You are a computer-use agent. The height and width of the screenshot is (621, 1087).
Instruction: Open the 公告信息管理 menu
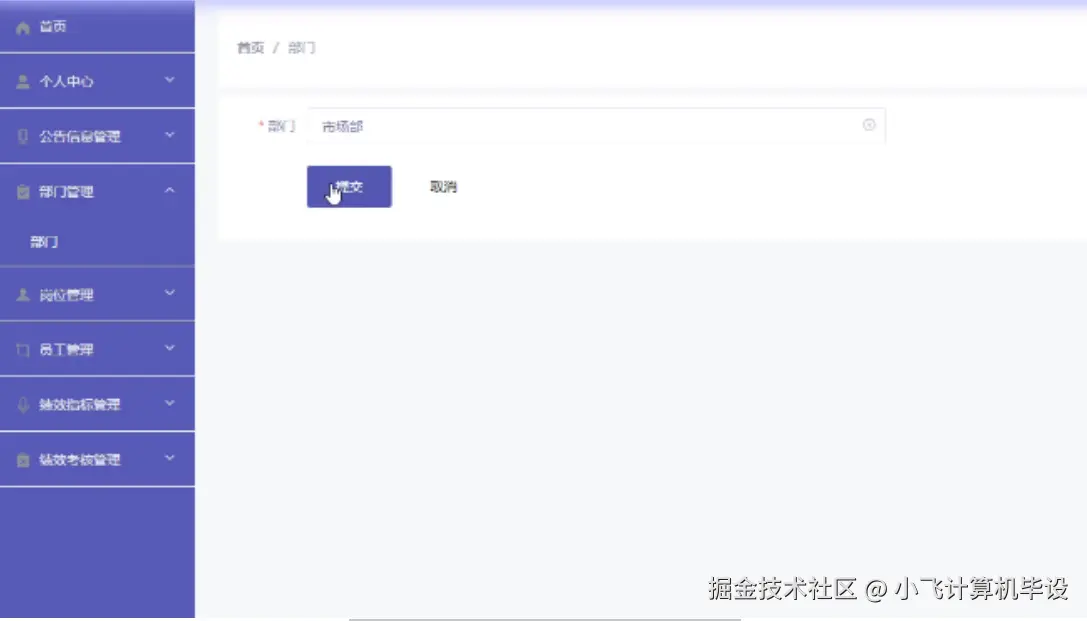97,136
